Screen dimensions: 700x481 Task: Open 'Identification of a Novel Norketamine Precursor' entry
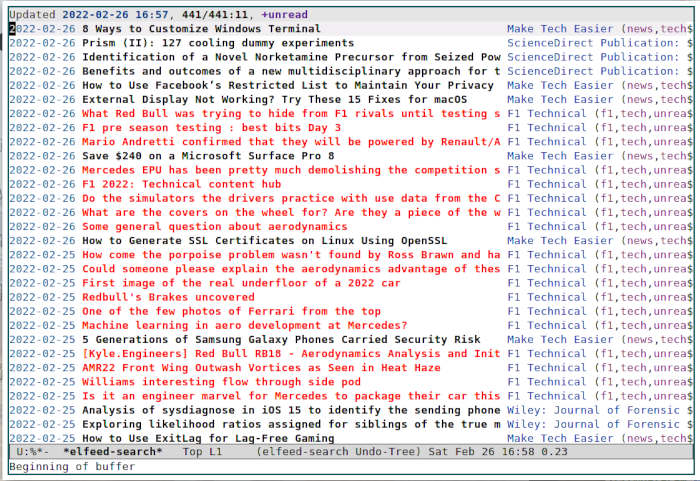[x=291, y=57]
